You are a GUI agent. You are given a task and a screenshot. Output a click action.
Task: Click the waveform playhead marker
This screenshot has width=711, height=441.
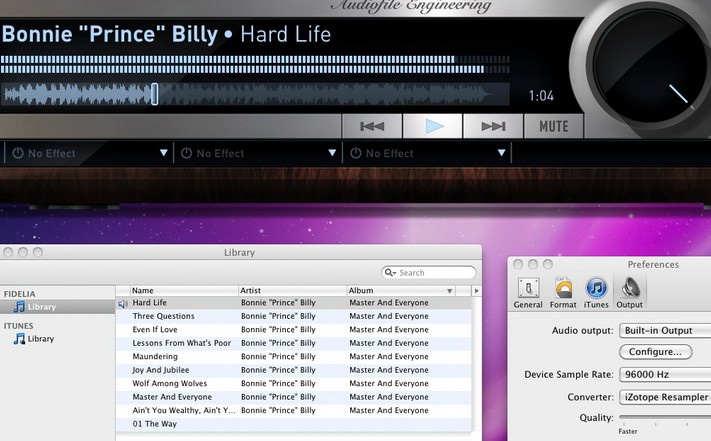[155, 94]
